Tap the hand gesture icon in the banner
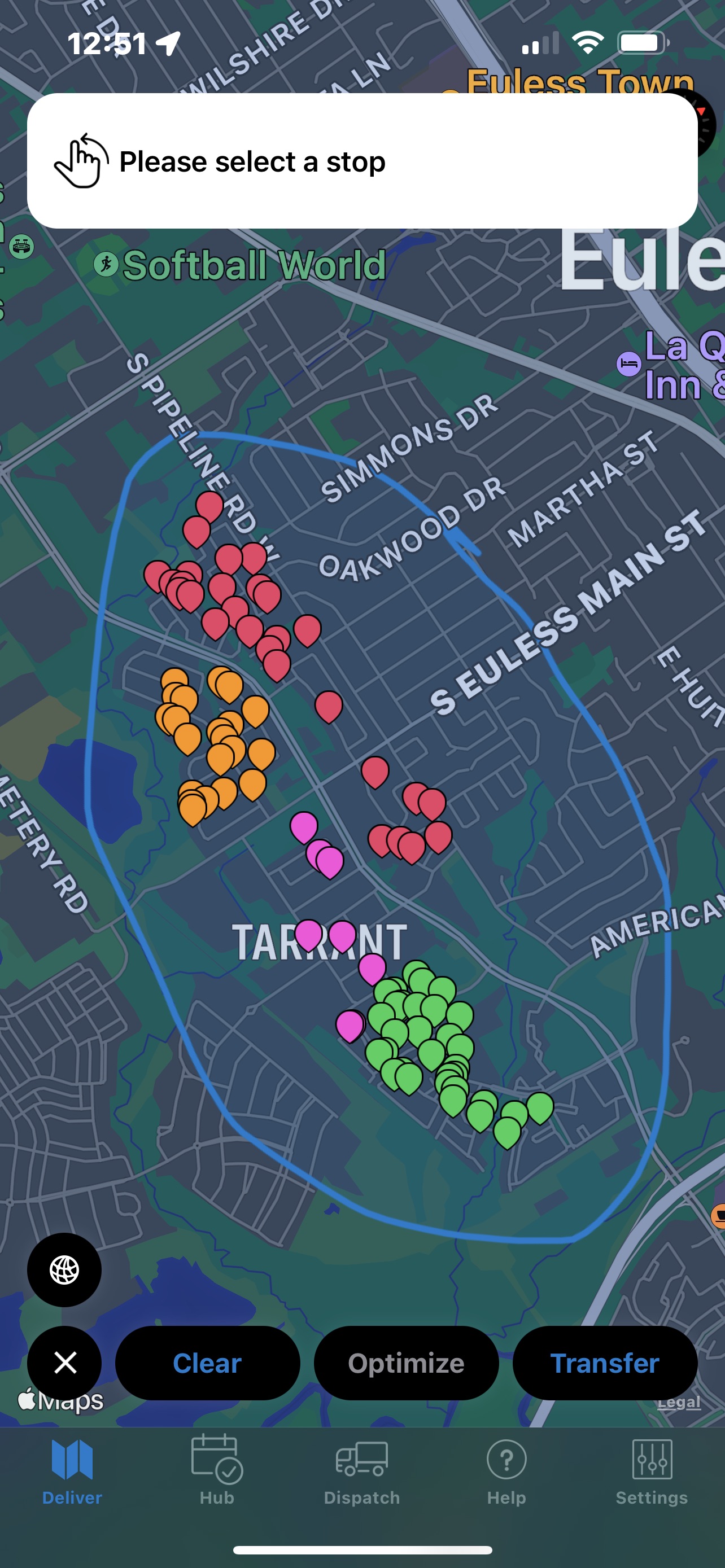Screen dimensions: 725x1568 click(81, 161)
